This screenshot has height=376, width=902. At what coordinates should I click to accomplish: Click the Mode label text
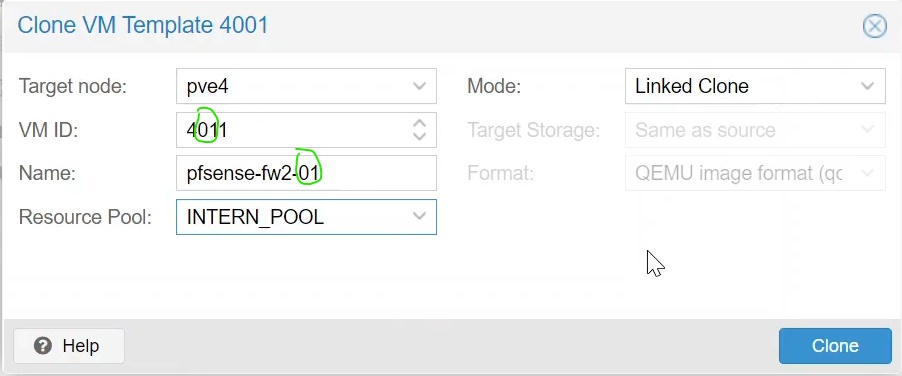click(x=494, y=87)
